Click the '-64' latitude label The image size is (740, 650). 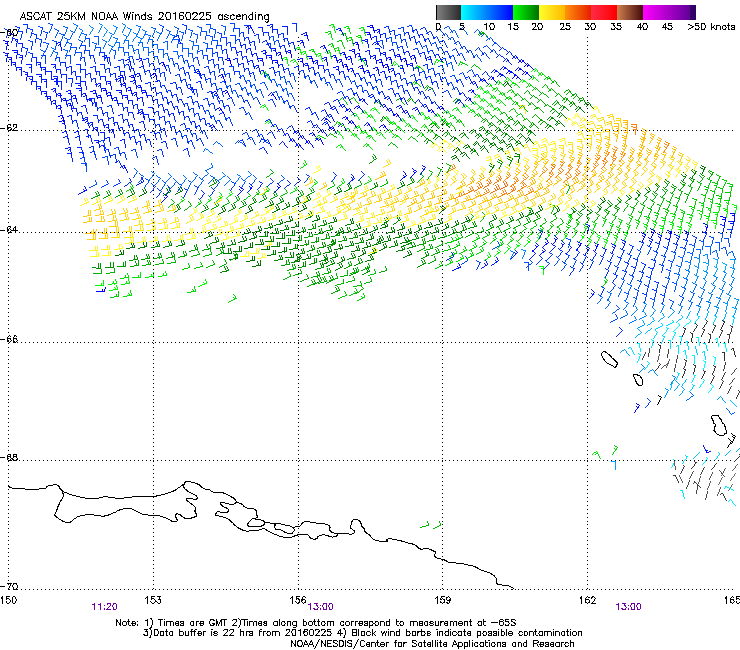10,230
